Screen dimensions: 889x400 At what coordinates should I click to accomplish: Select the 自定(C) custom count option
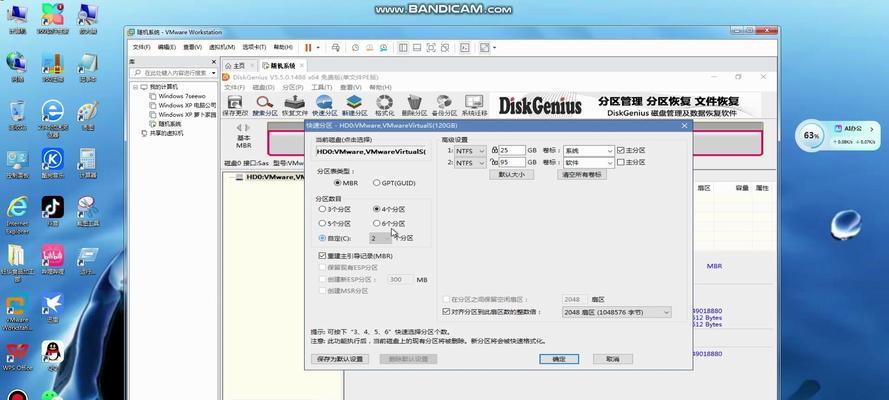tap(335, 239)
